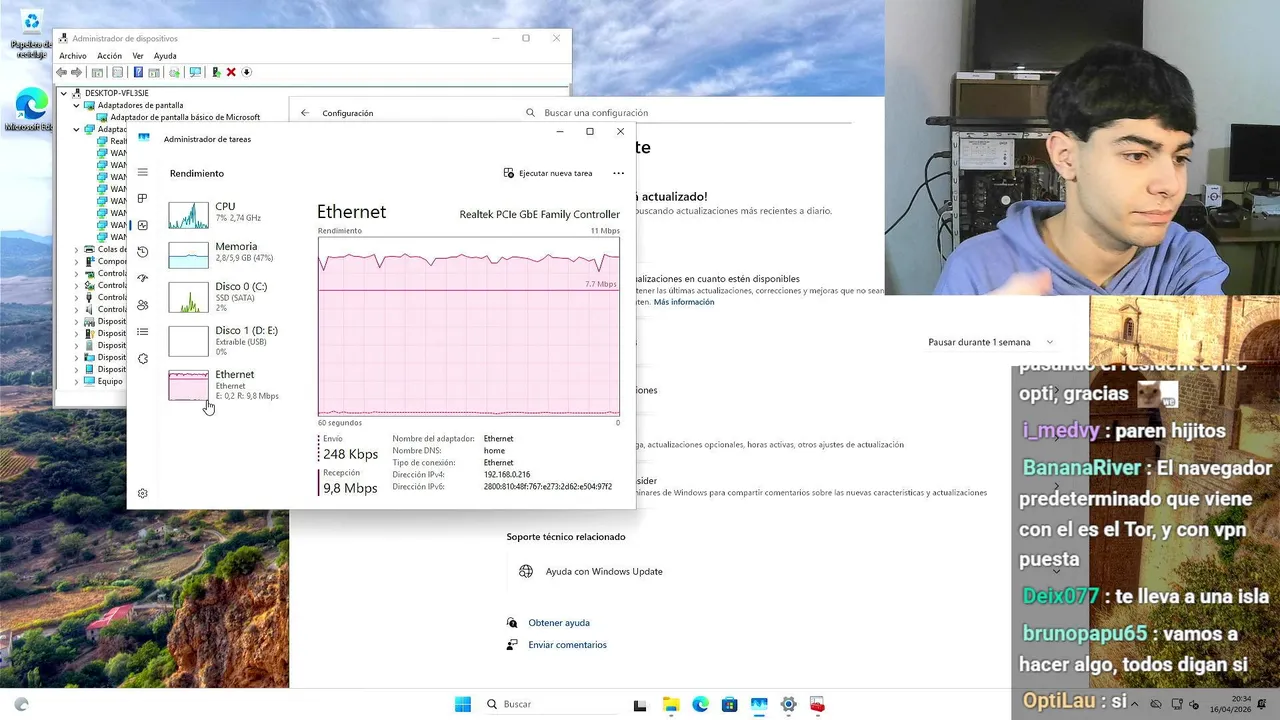This screenshot has width=1280, height=720.
Task: Click update driver icon in Device Manager
Action: click(x=216, y=72)
